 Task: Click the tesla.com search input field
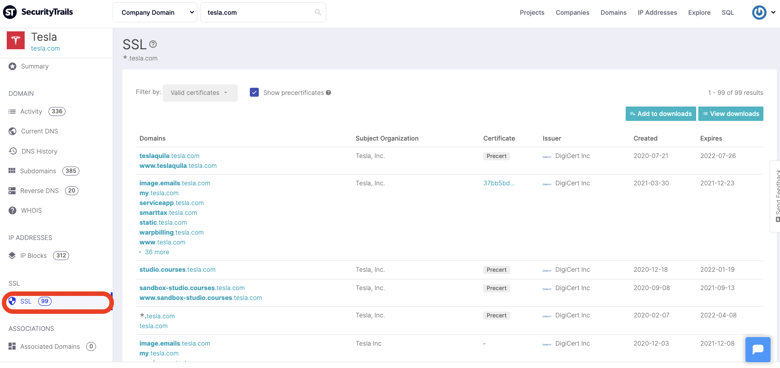(x=263, y=12)
